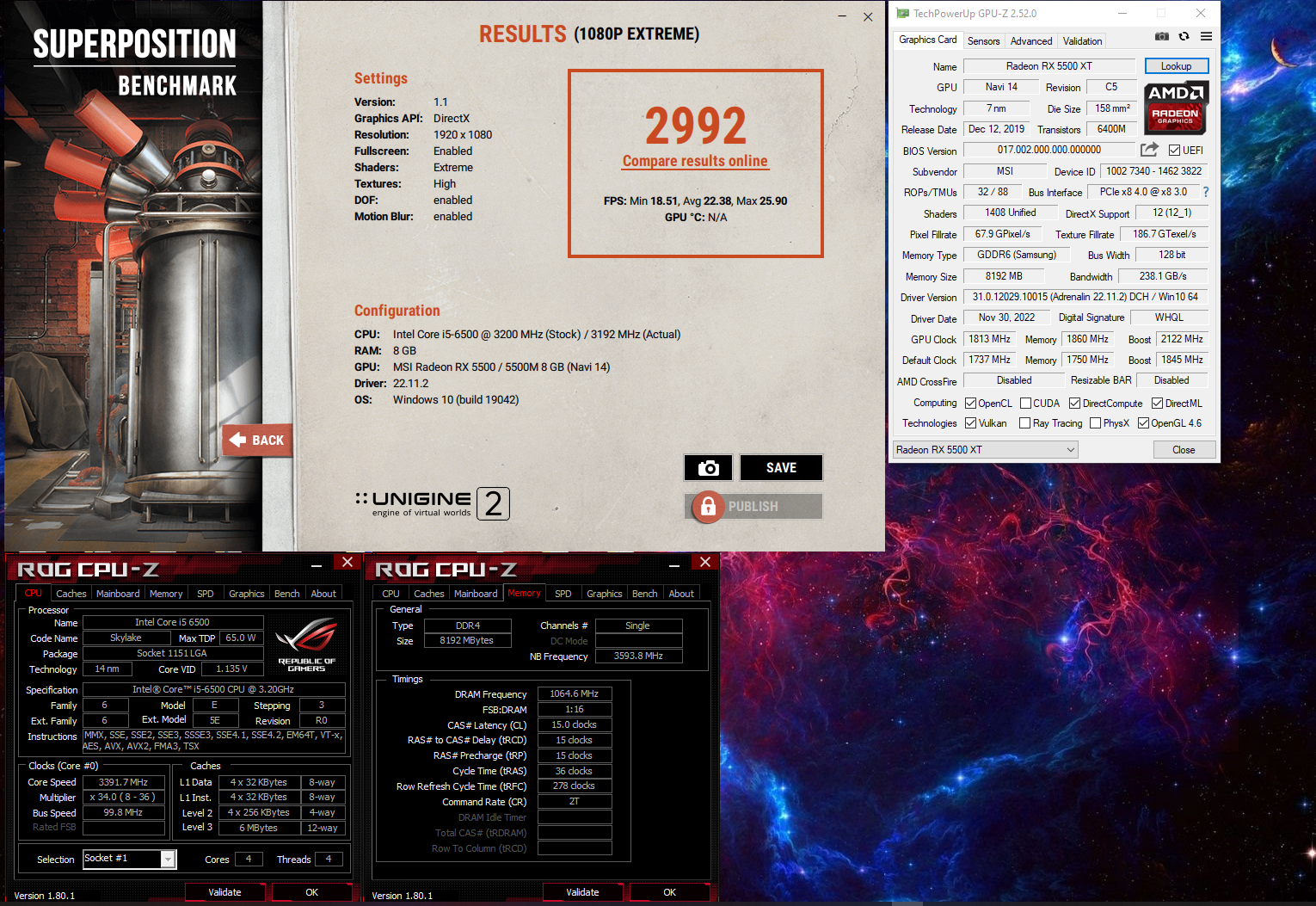This screenshot has height=906, width=1316.
Task: Open Bench tab in left CPU-Z window
Action: click(286, 594)
